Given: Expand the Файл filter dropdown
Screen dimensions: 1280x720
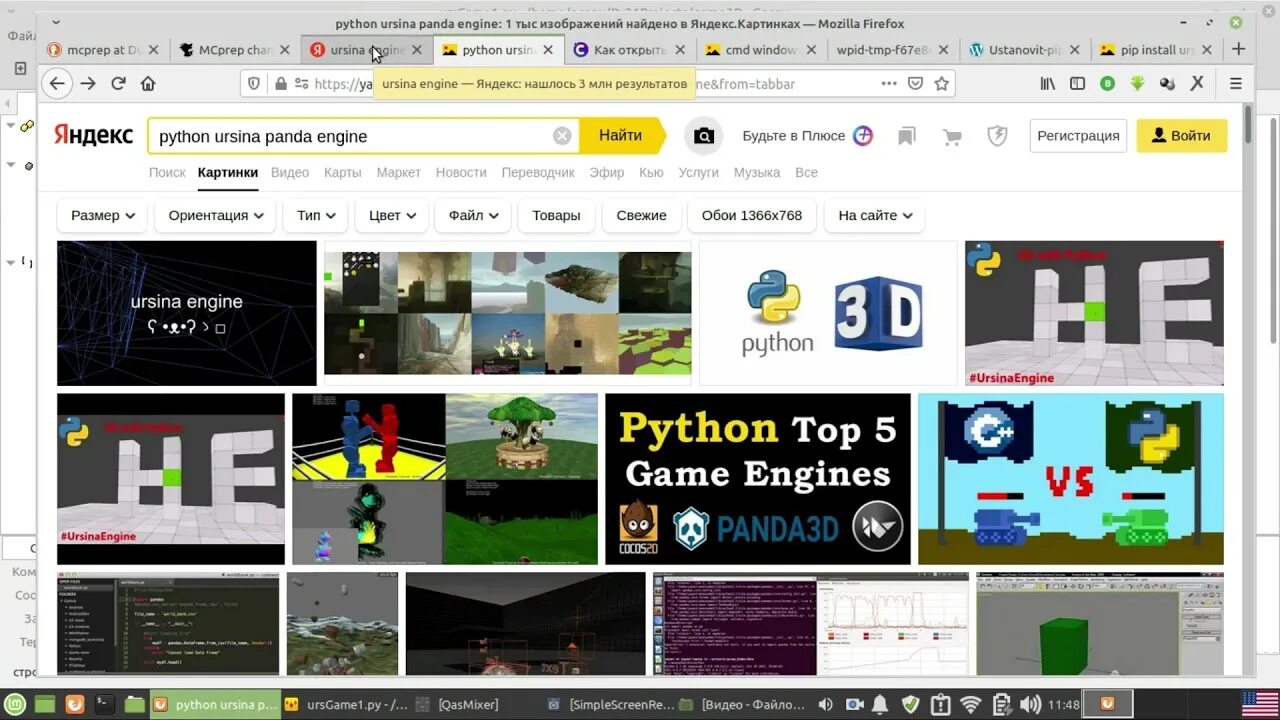Looking at the screenshot, I should 474,215.
